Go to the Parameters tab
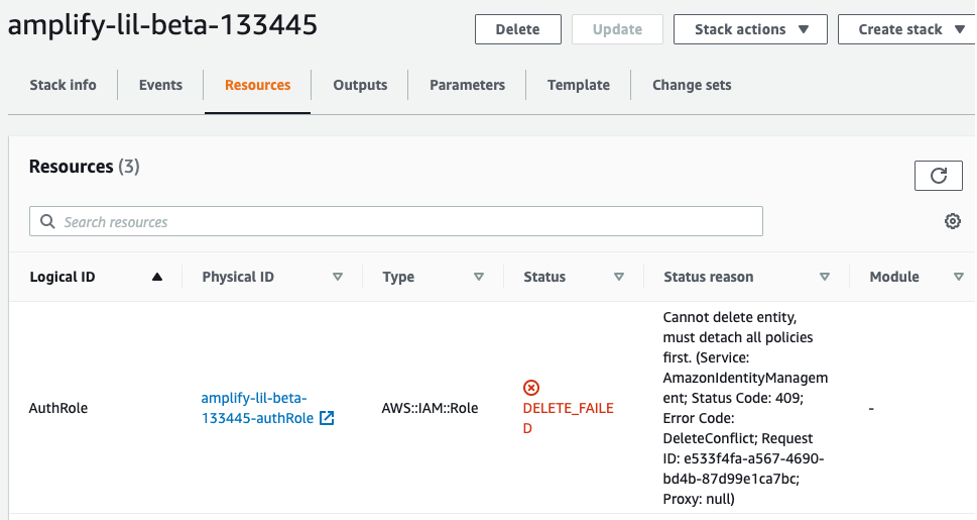Screen dimensions: 977x520 point(467,85)
